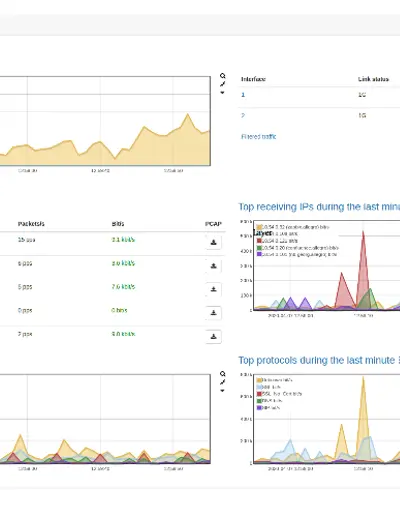
Task: Download PCAP for the 6 pps row
Action: (x=214, y=266)
